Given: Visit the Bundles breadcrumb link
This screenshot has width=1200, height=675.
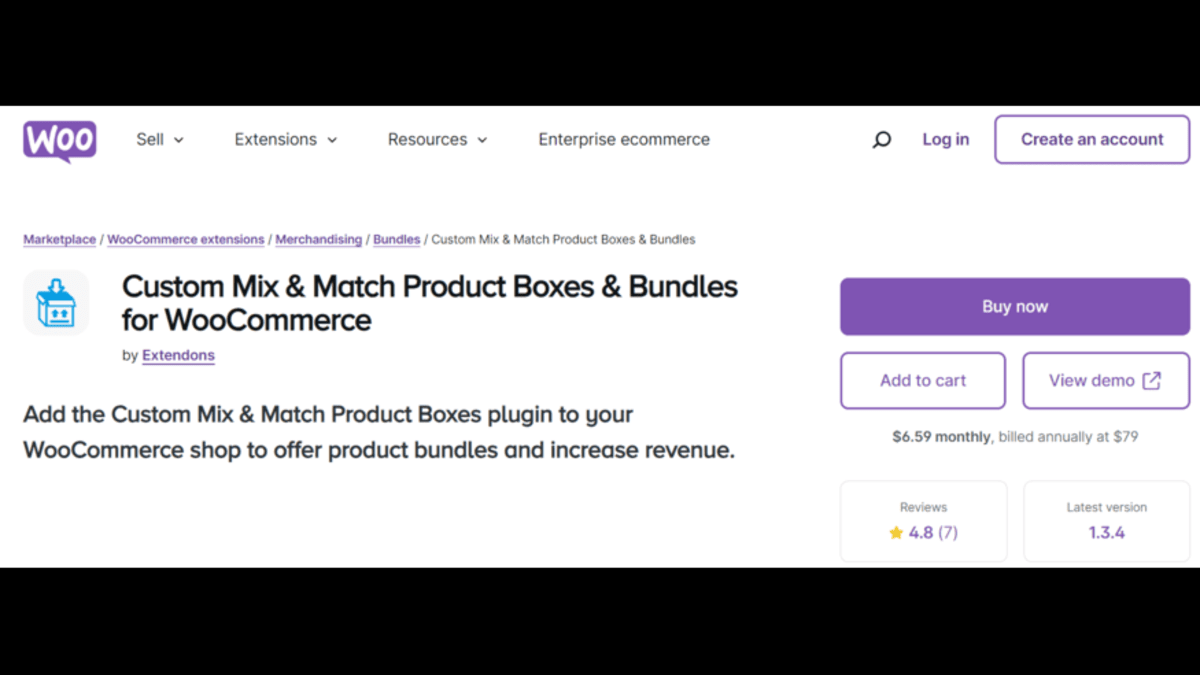Looking at the screenshot, I should (x=396, y=239).
